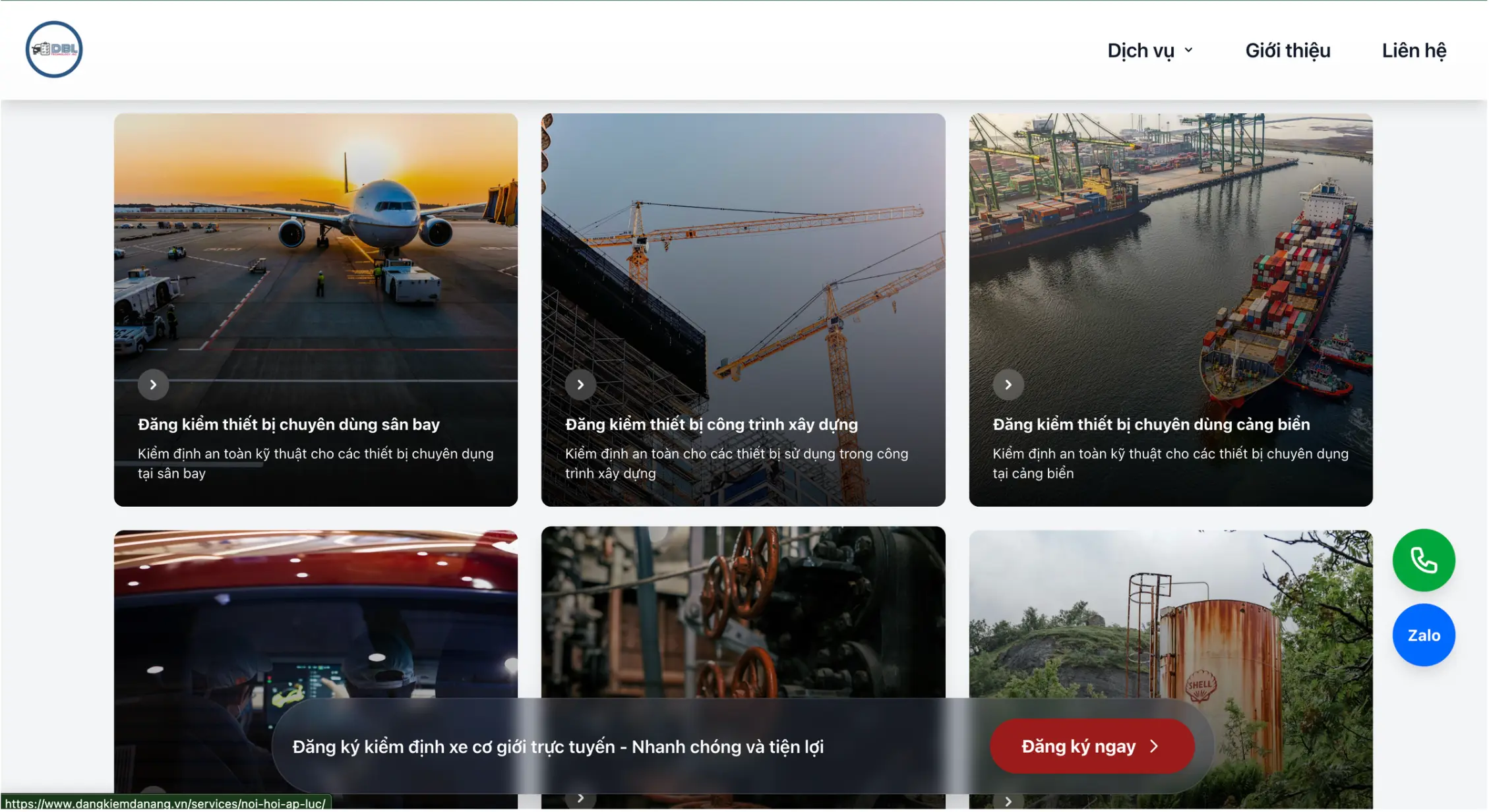Click the noi-hoi-ap-luc URL in the status bar
Viewport: 1489px width, 812px height.
point(165,804)
